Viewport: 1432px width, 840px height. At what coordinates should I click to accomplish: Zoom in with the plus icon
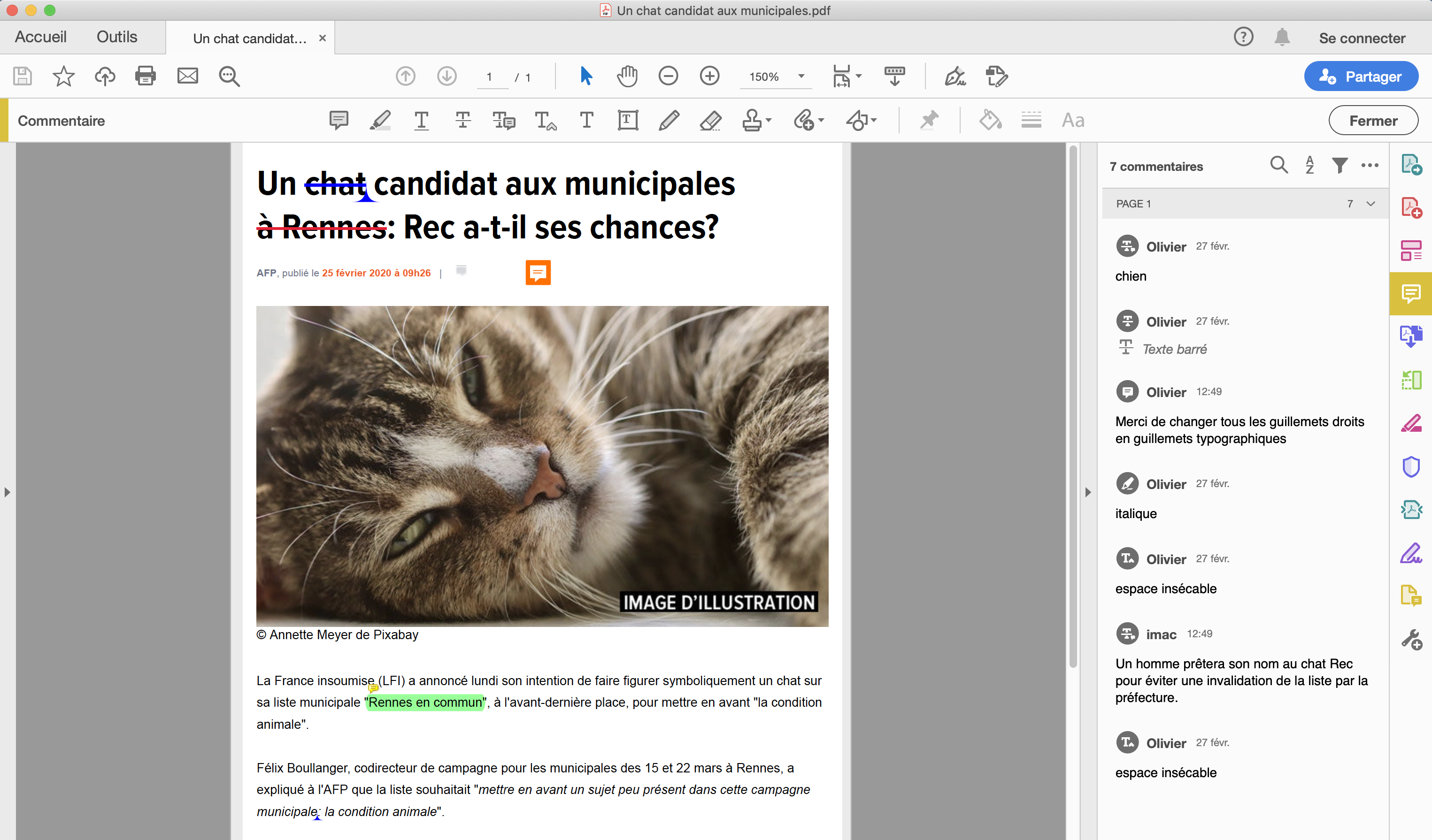[x=710, y=76]
